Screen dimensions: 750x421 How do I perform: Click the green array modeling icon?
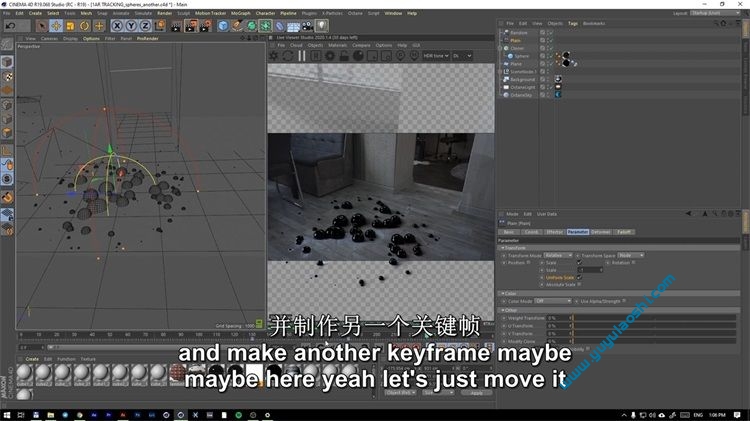[x=265, y=26]
